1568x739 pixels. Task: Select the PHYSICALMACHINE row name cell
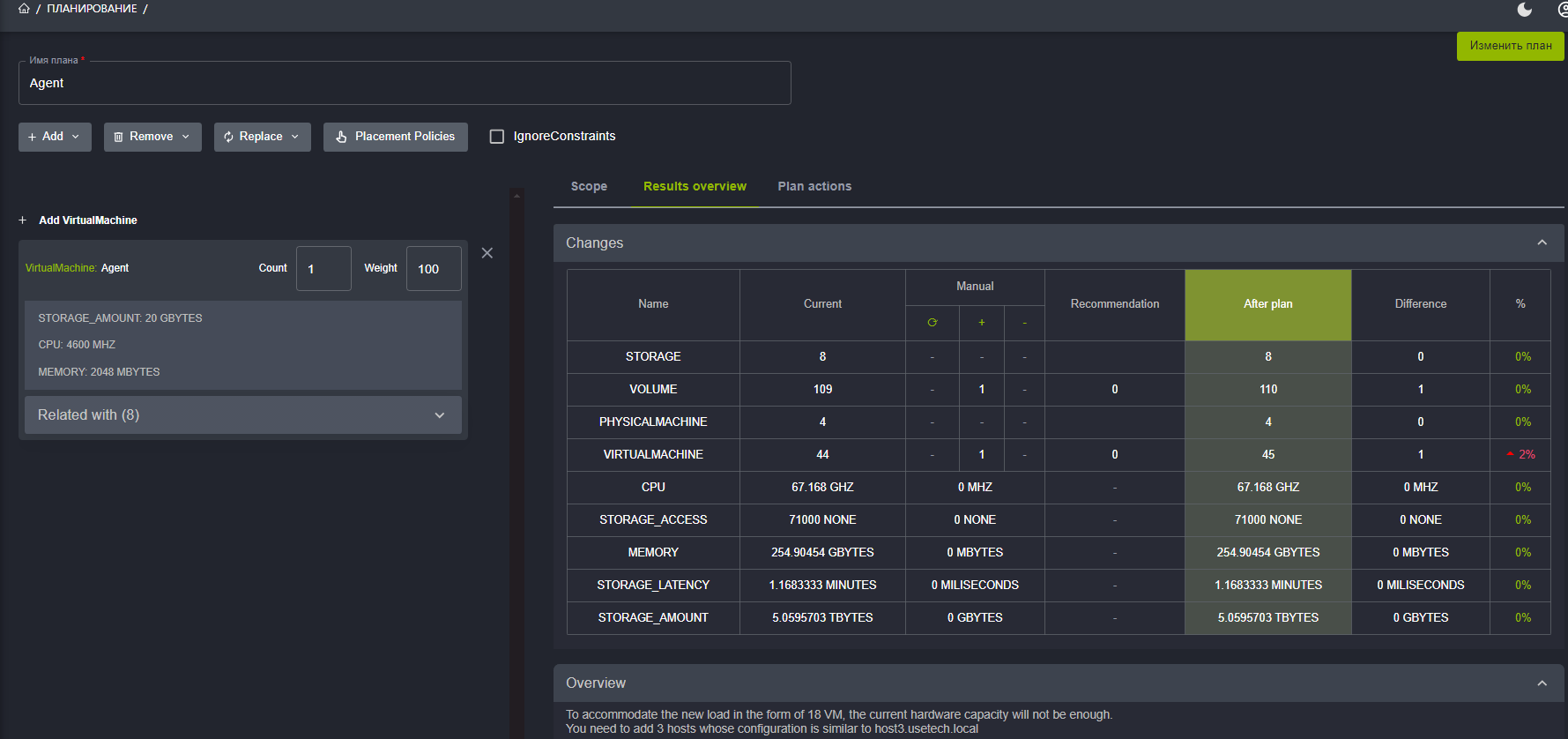pyautogui.click(x=653, y=422)
